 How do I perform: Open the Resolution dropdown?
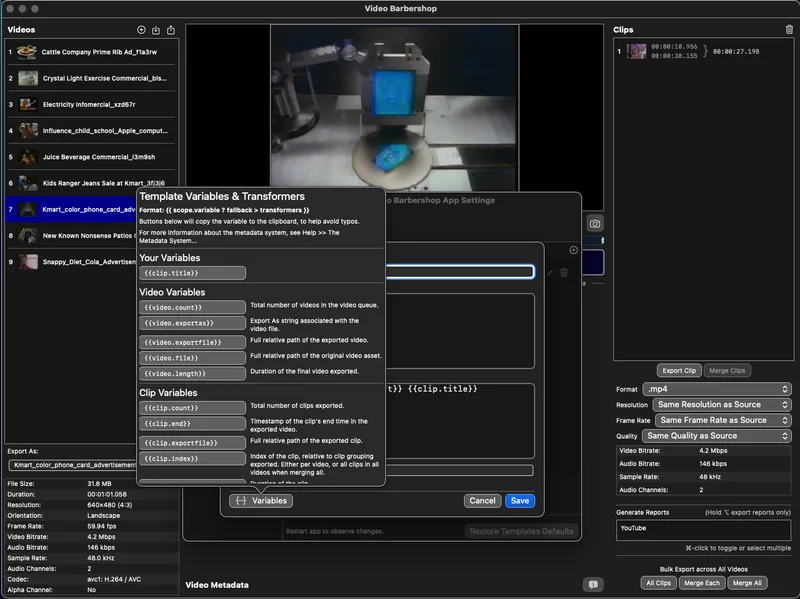coord(722,405)
